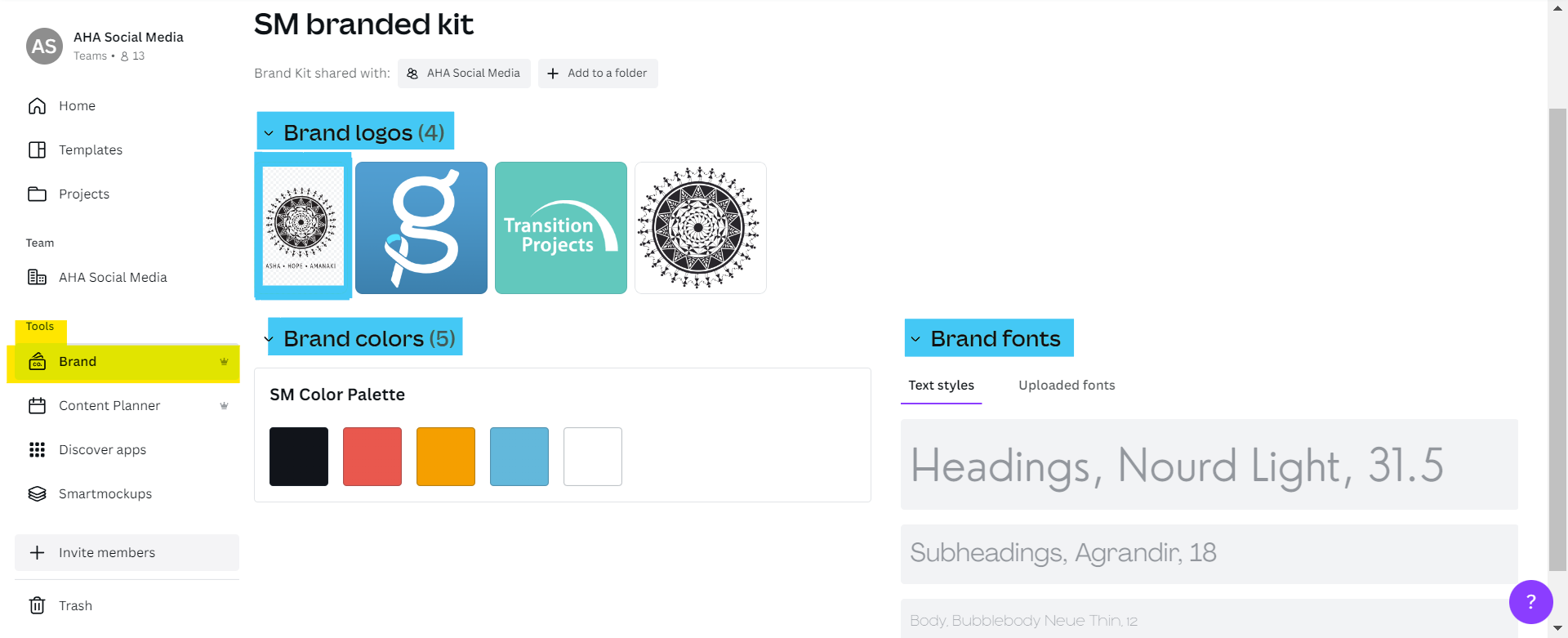Click the Trash bin icon

(37, 605)
